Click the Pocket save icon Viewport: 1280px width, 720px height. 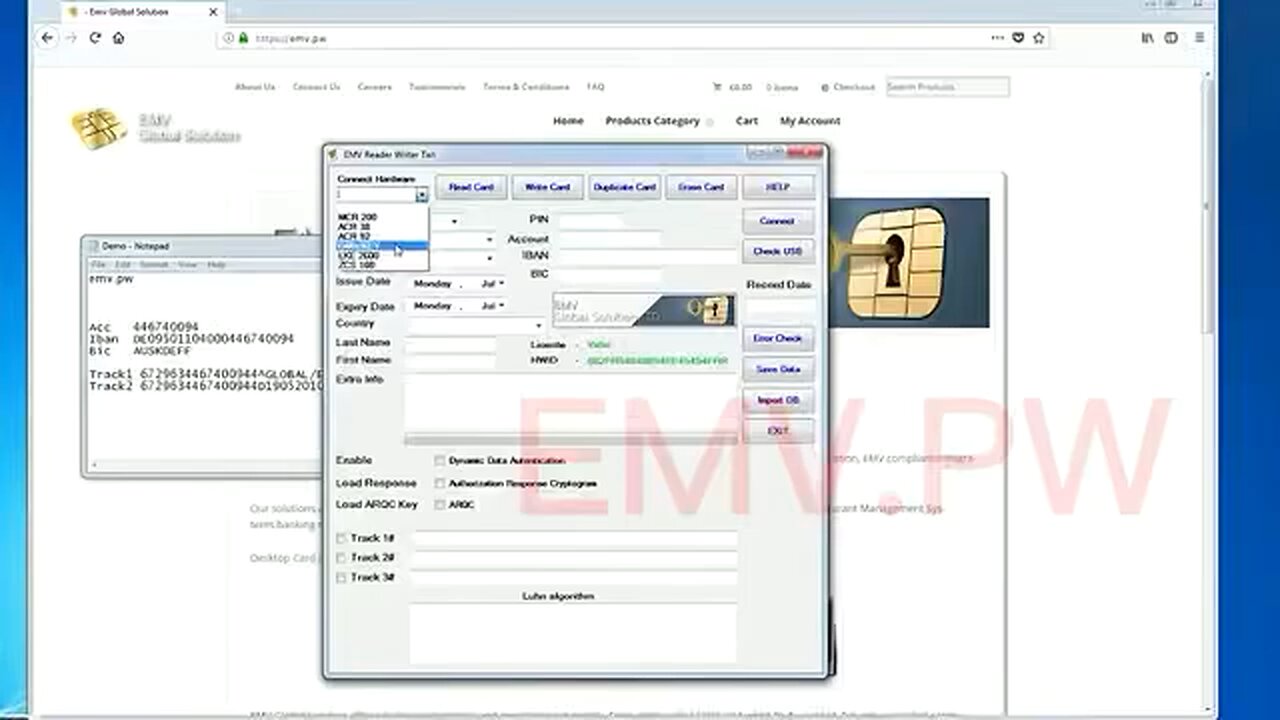[1018, 38]
